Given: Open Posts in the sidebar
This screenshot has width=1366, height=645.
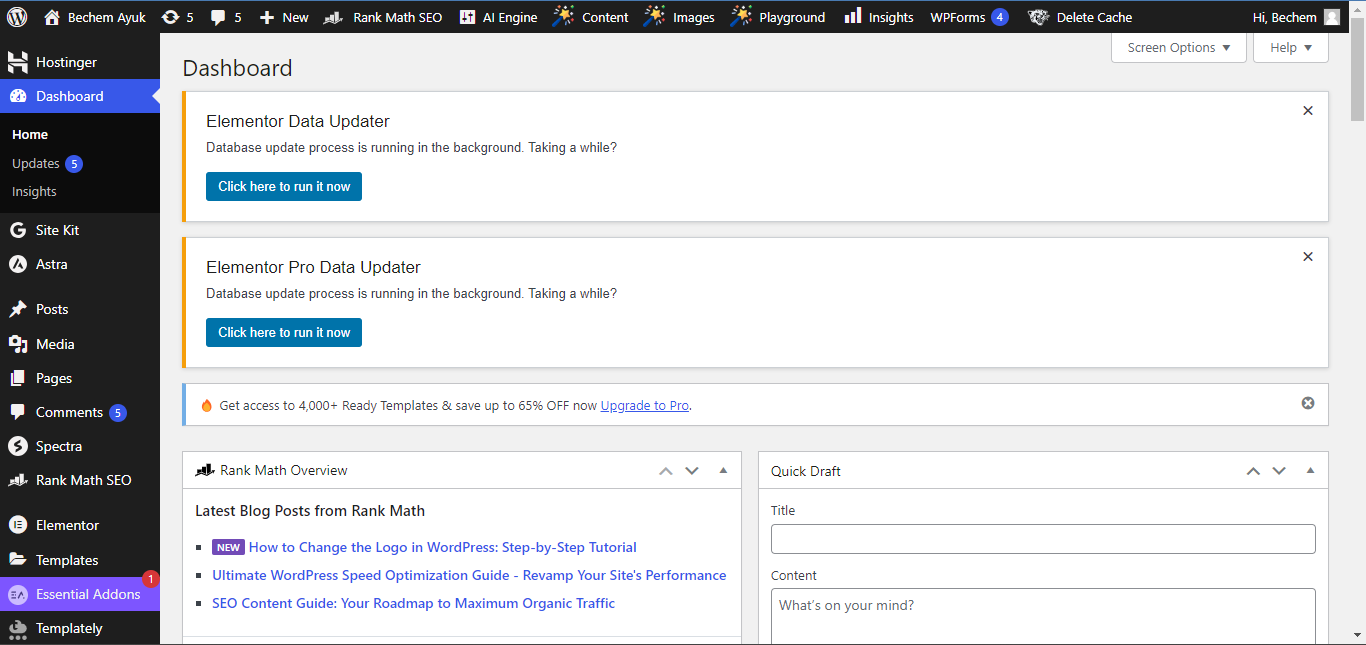Looking at the screenshot, I should [x=80, y=309].
